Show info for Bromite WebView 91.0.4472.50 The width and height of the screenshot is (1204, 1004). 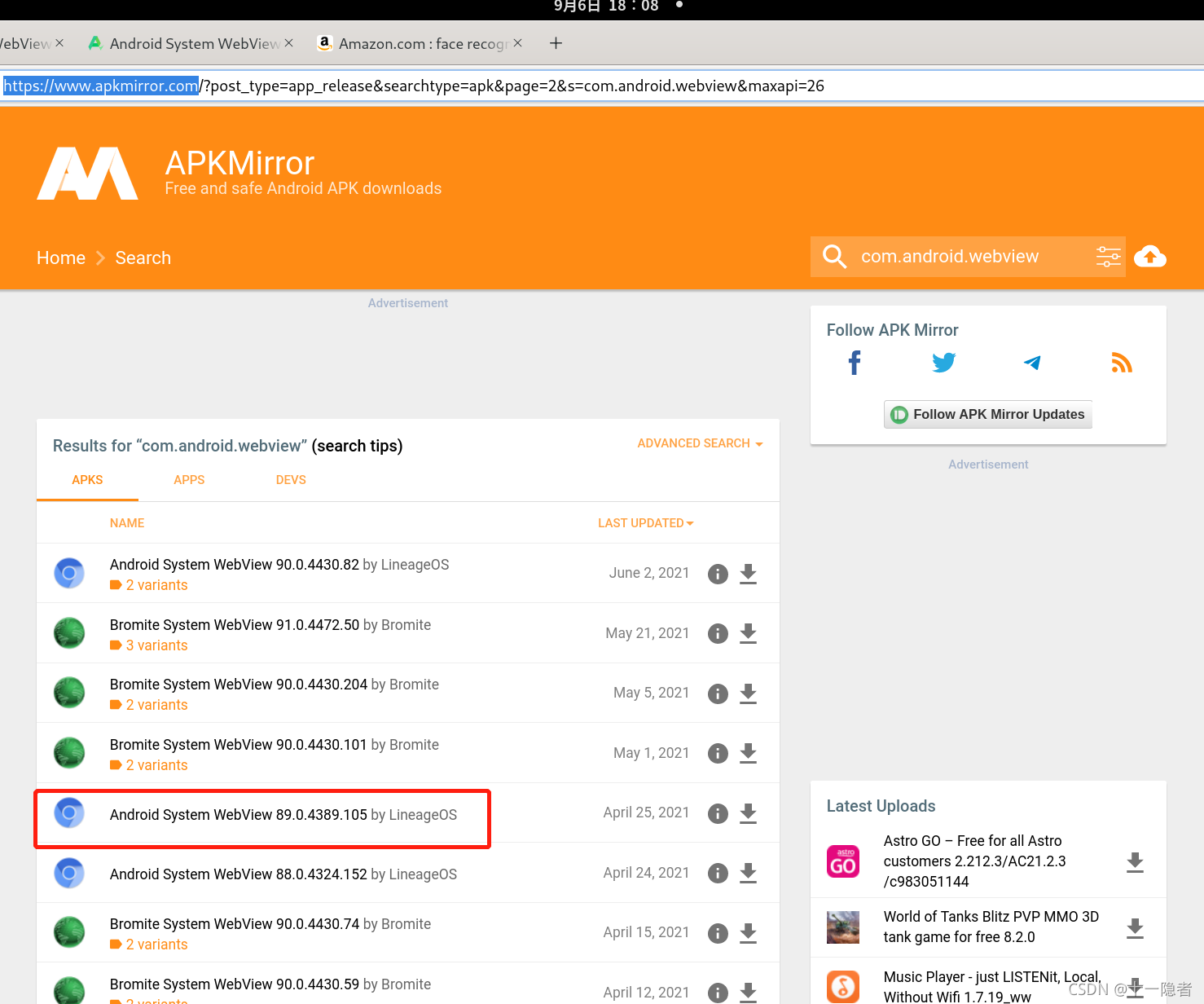718,633
